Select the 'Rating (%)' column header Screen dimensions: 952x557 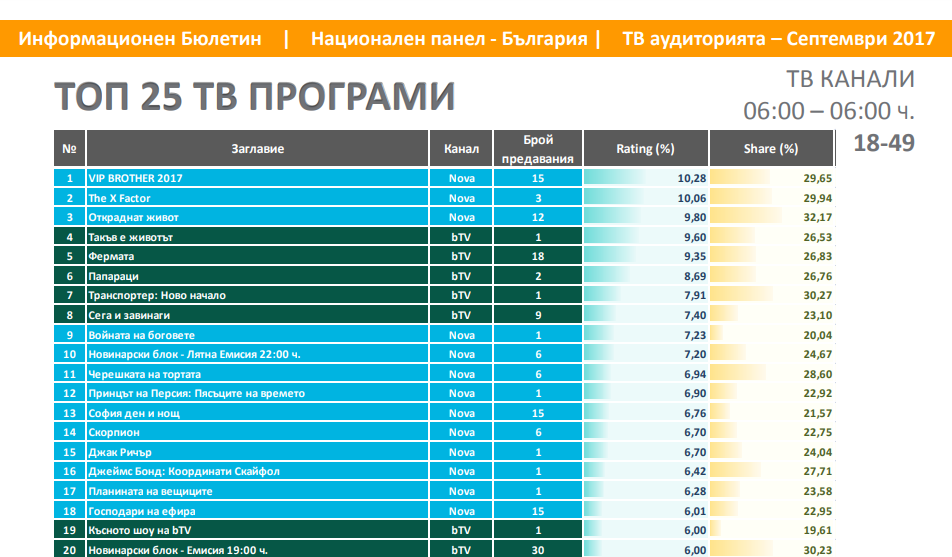645,149
